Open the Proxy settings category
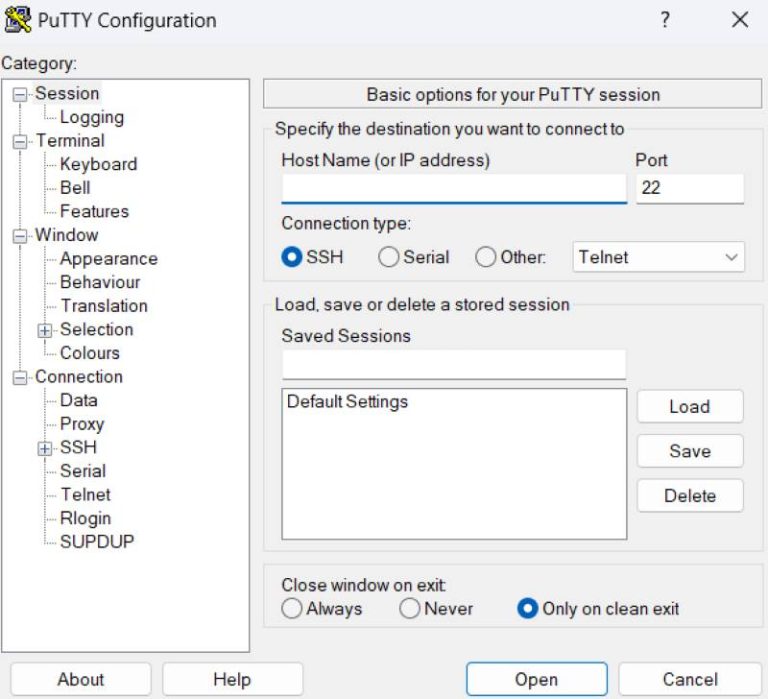 pyautogui.click(x=81, y=424)
